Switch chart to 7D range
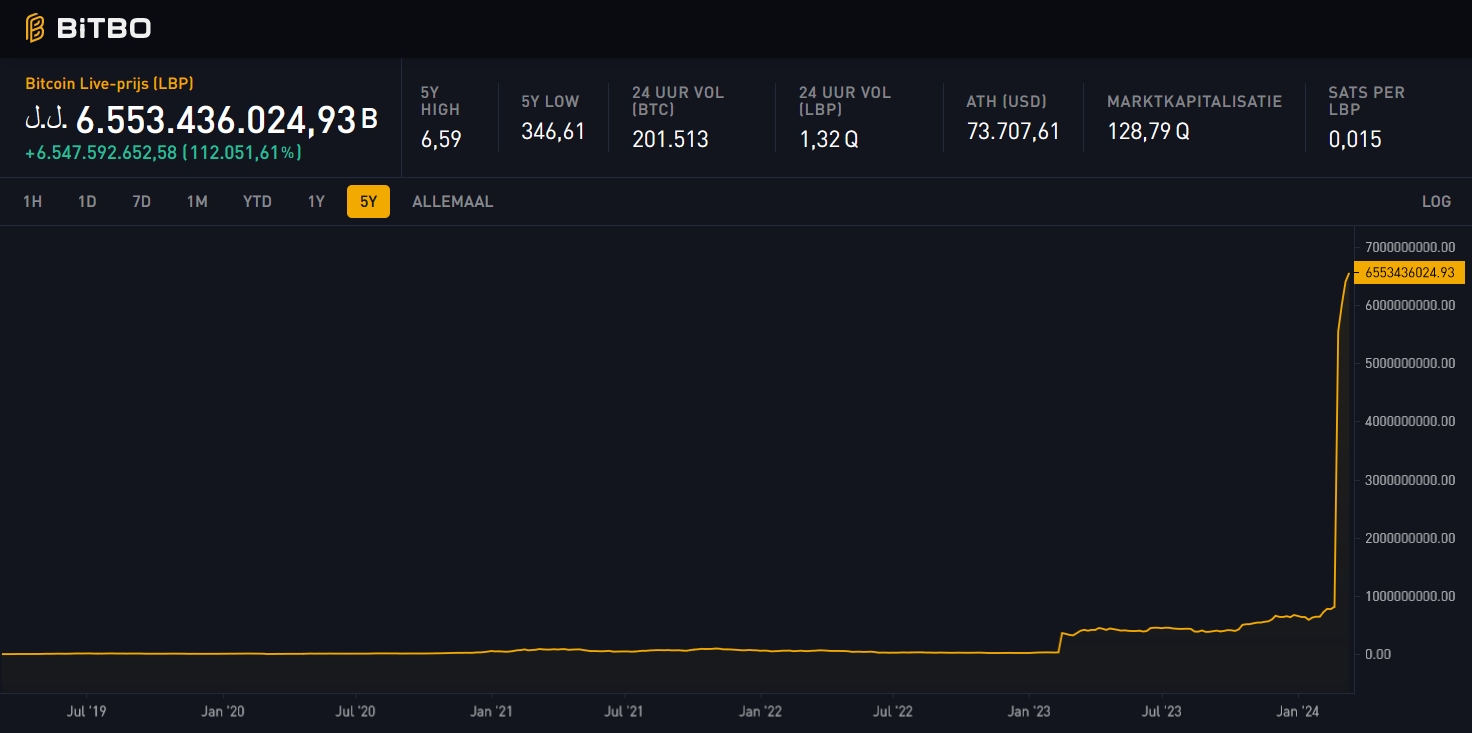Image resolution: width=1472 pixels, height=733 pixels. point(142,201)
